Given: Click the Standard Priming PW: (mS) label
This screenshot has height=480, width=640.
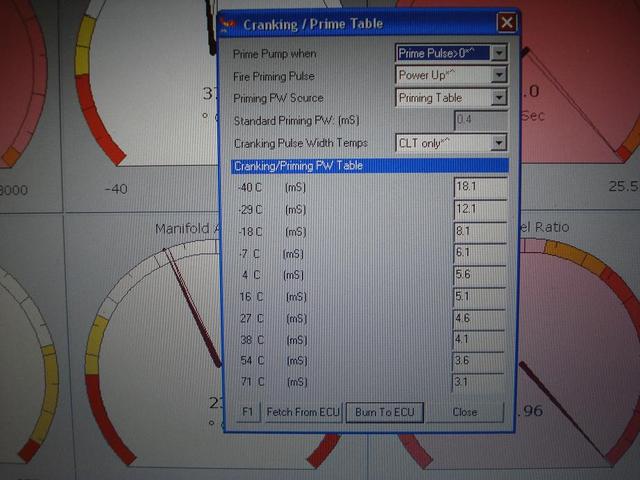Looking at the screenshot, I should [x=296, y=120].
